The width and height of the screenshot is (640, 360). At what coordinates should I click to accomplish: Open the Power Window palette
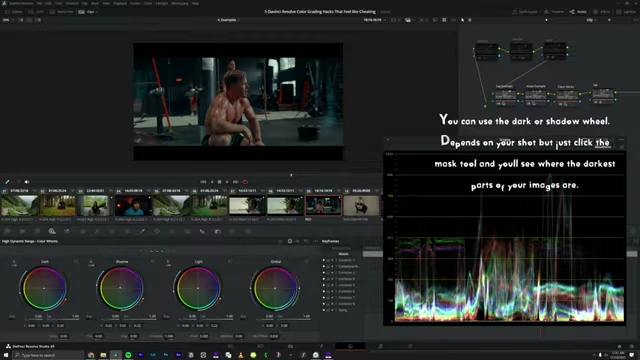point(157,231)
